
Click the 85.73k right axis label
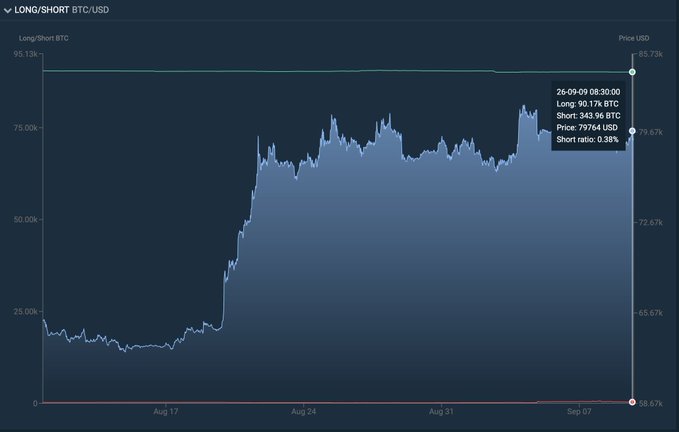pyautogui.click(x=650, y=54)
